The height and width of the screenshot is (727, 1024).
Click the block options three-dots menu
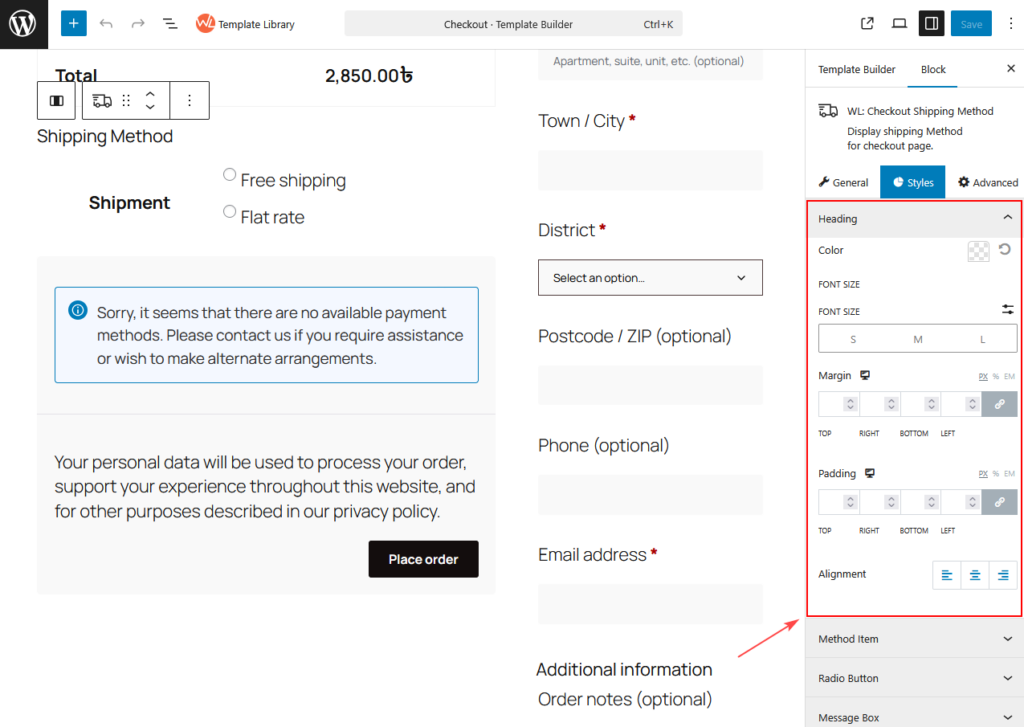click(189, 101)
